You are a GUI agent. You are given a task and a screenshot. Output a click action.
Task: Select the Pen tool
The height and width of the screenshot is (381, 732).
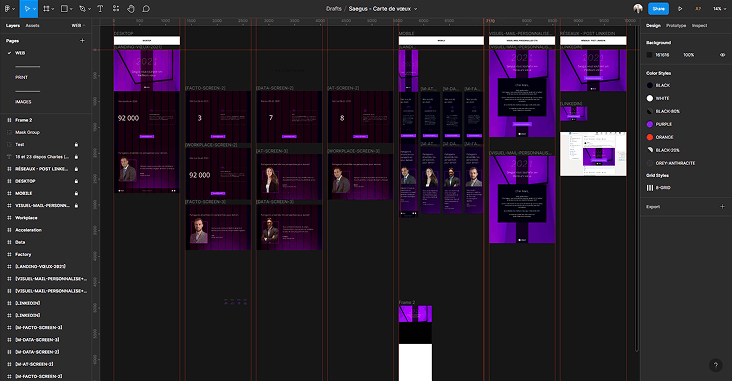coord(83,9)
